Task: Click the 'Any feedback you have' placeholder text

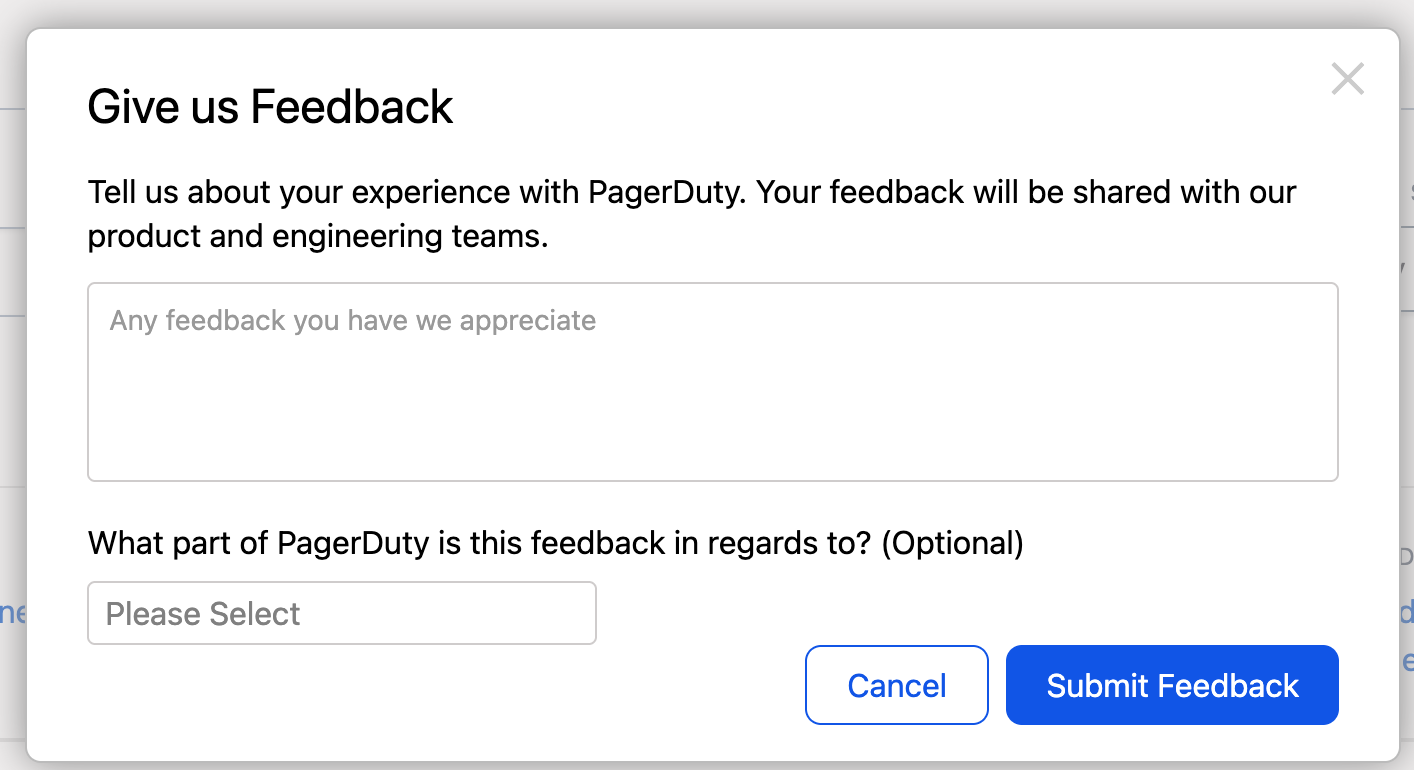Action: [x=352, y=321]
